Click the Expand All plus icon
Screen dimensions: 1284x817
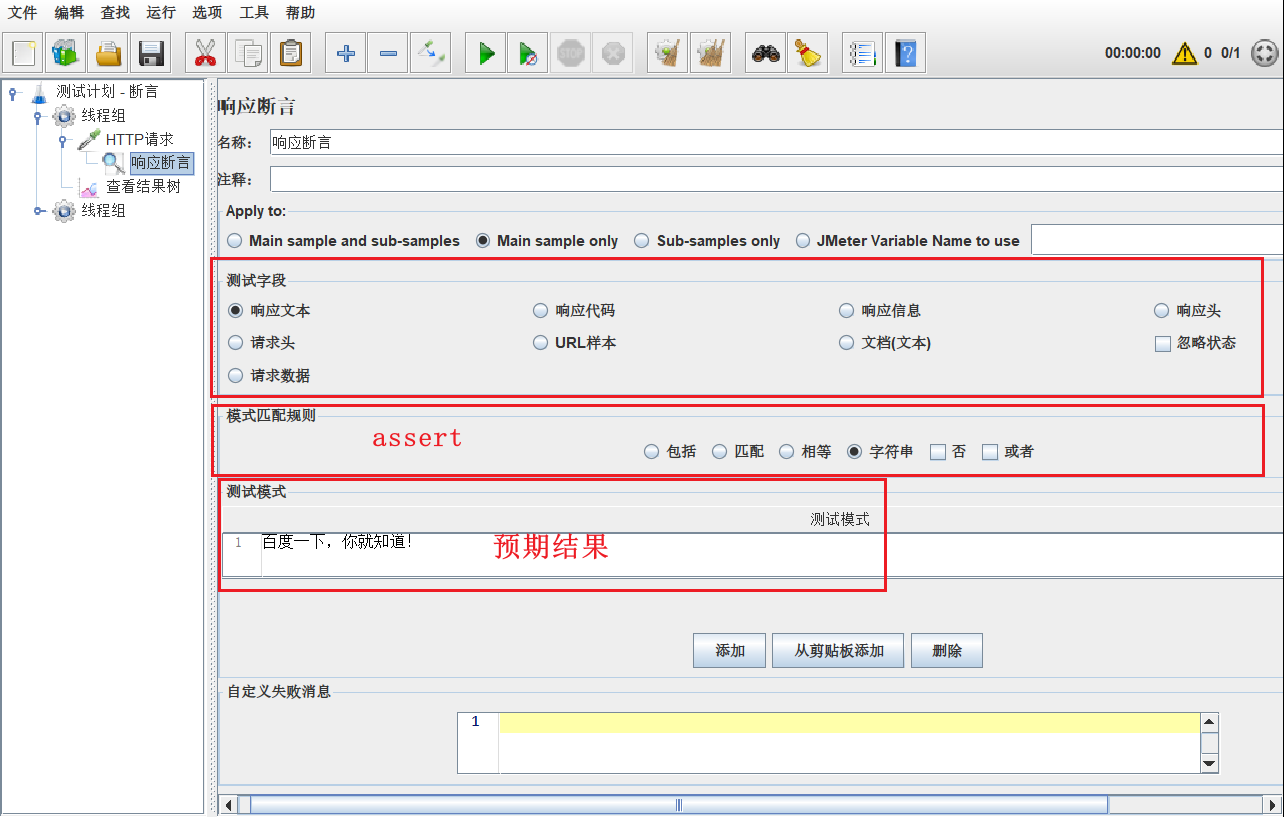click(x=345, y=53)
